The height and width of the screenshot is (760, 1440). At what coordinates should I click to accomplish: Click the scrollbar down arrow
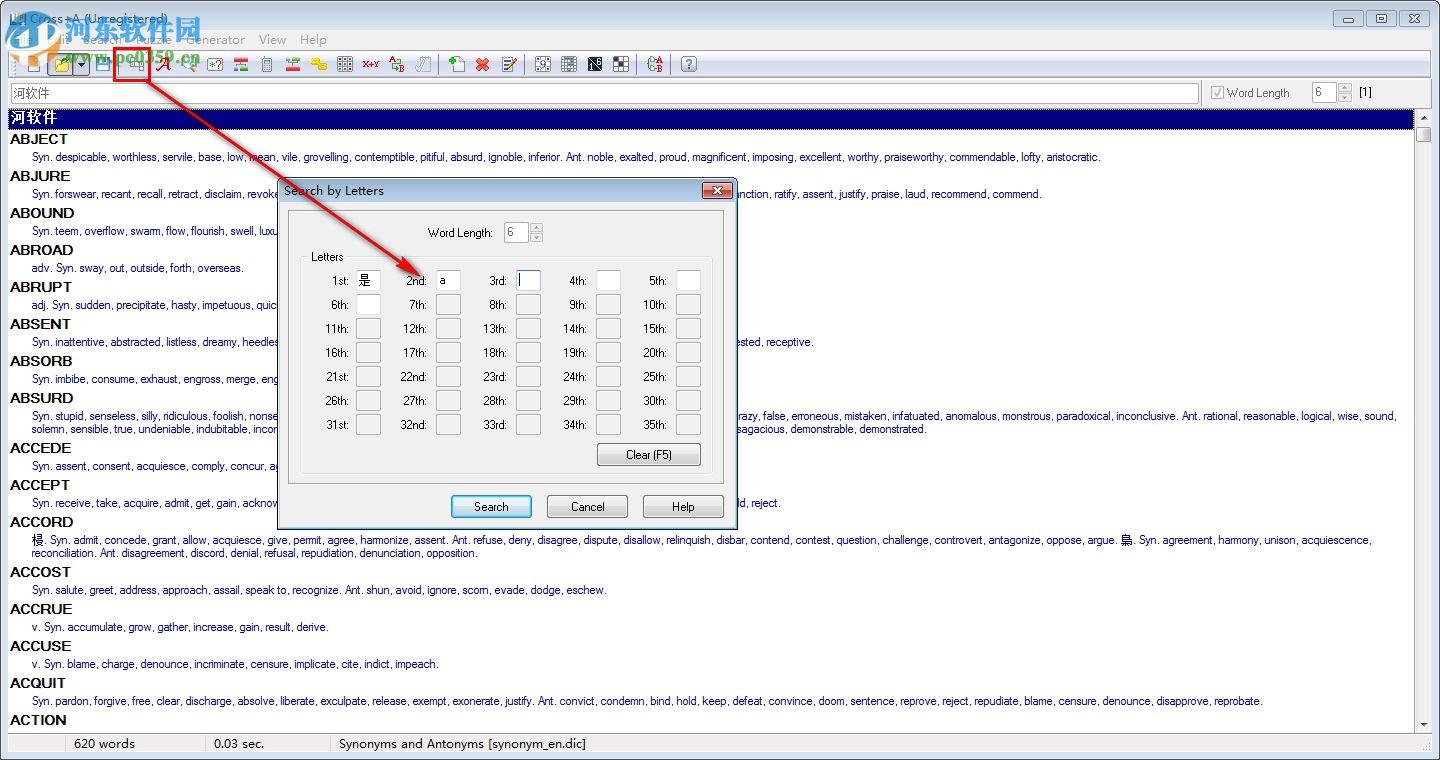tap(1423, 724)
